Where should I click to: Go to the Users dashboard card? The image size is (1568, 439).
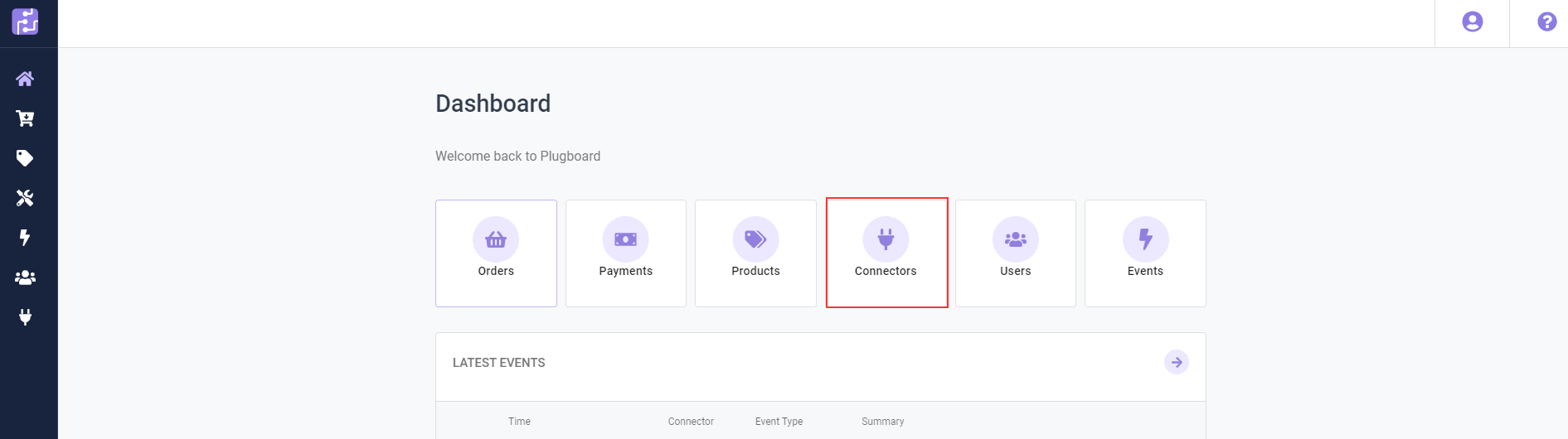point(1015,253)
